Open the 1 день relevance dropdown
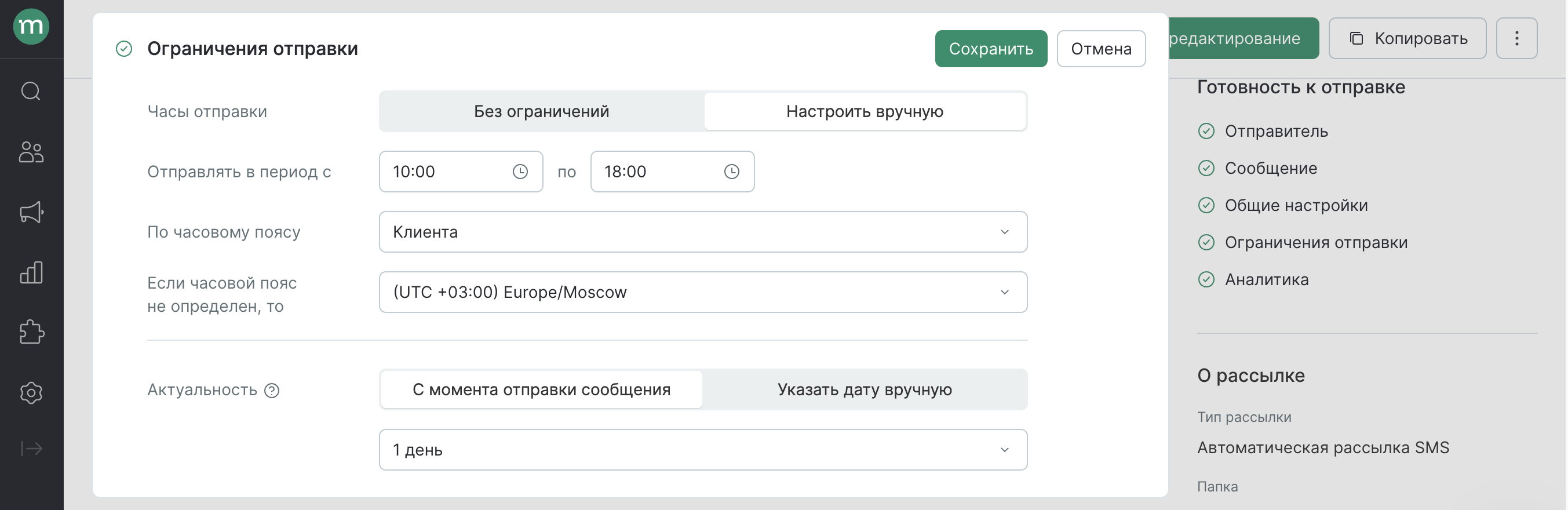1568x510 pixels. point(702,450)
